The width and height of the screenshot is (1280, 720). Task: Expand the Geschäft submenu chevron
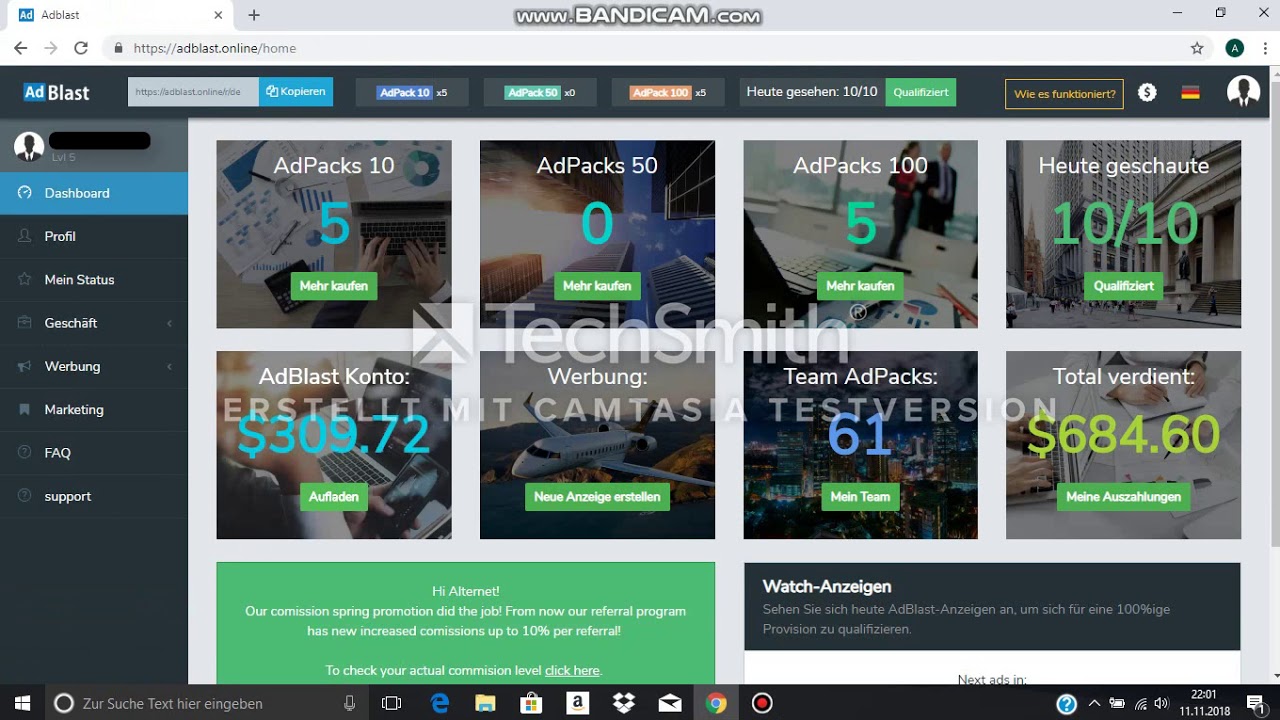[x=169, y=323]
